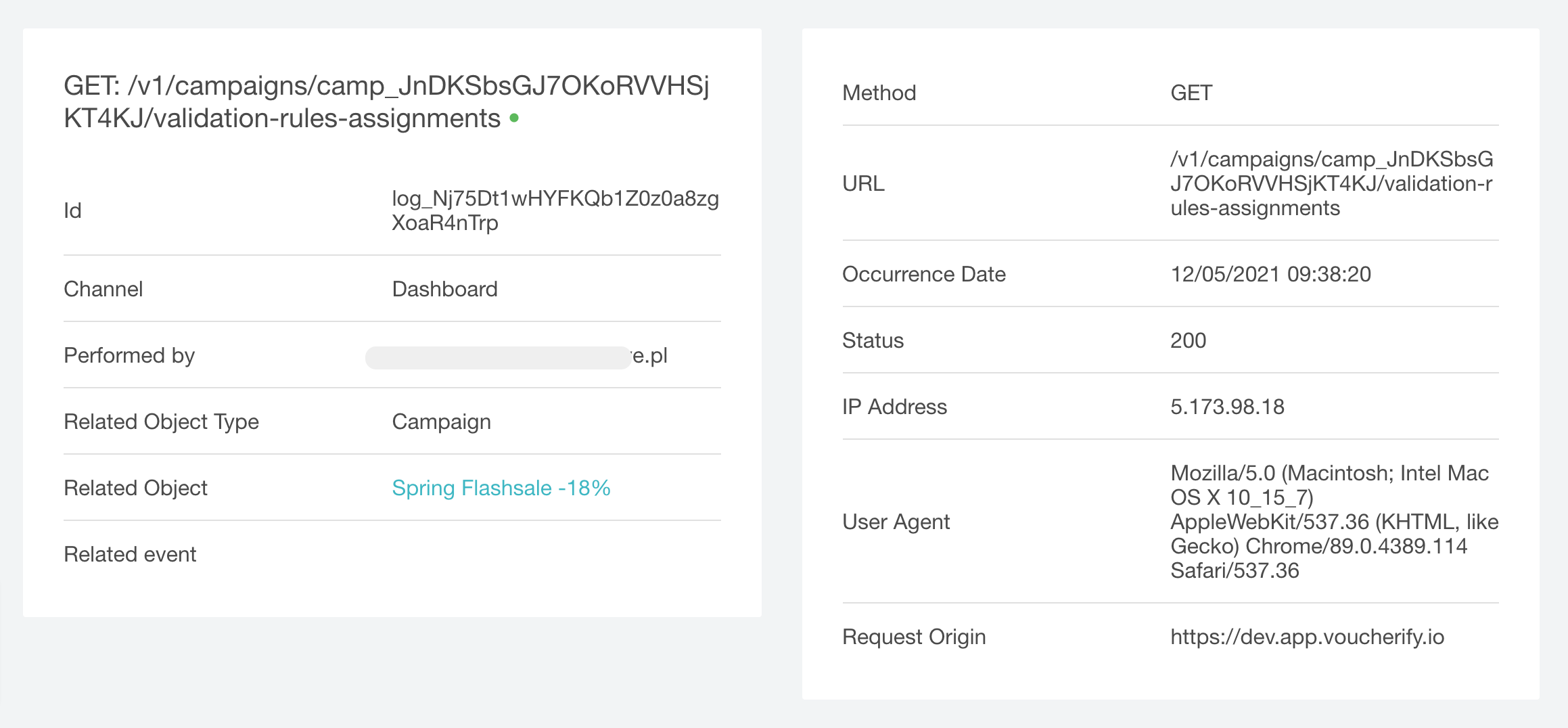Click the Related event label
Image resolution: width=1568 pixels, height=728 pixels.
[x=130, y=554]
